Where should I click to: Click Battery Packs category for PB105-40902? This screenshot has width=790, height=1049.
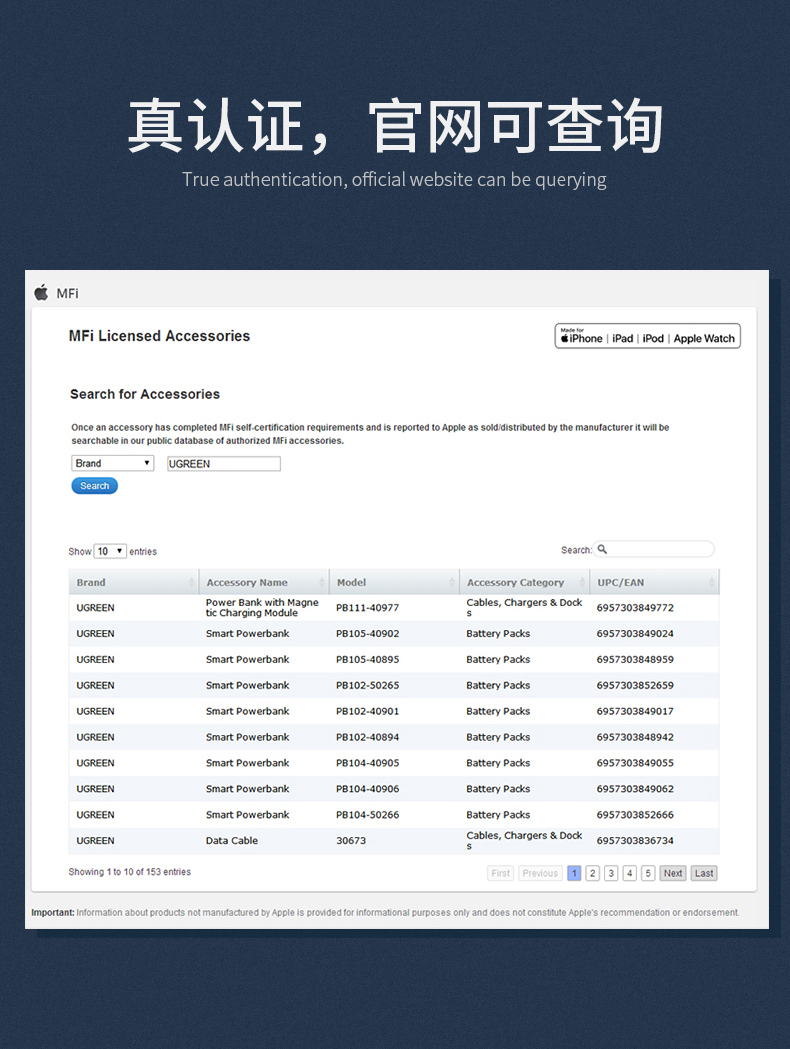tap(498, 634)
